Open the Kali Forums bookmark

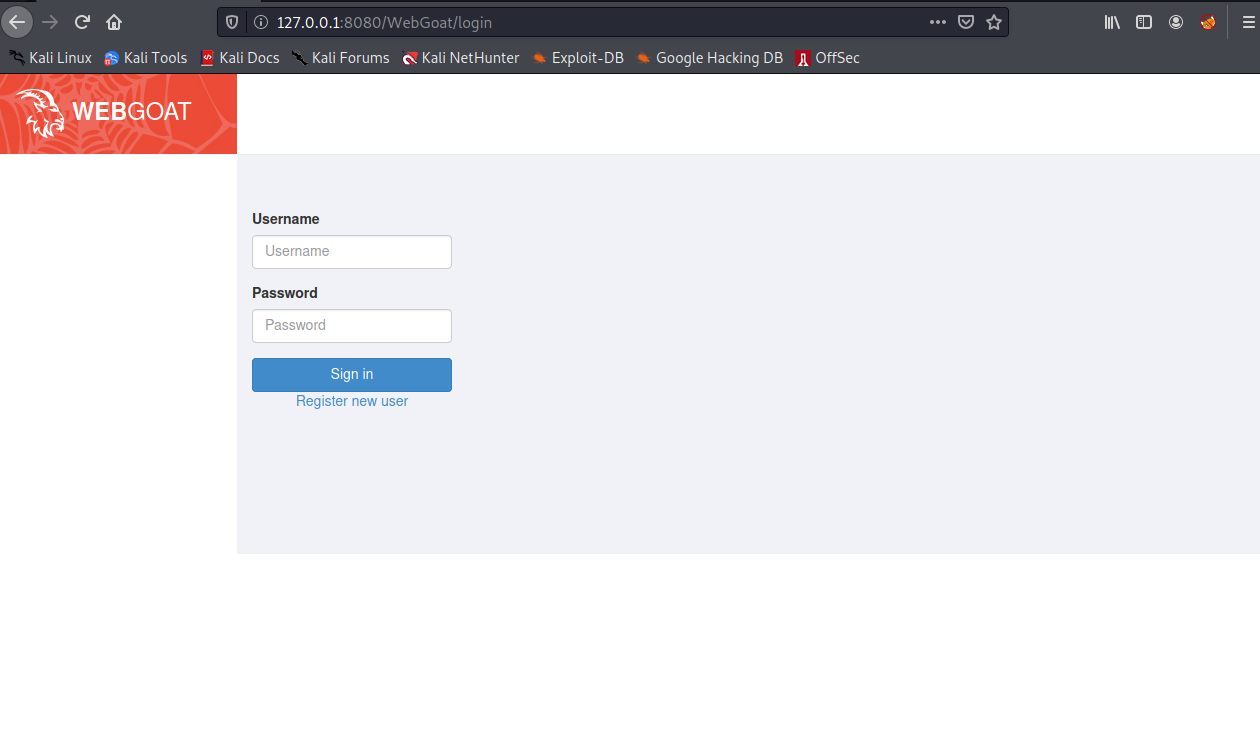click(x=340, y=58)
